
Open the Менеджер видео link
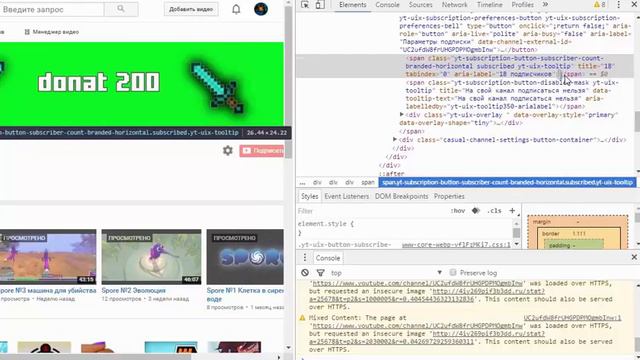click(51, 31)
